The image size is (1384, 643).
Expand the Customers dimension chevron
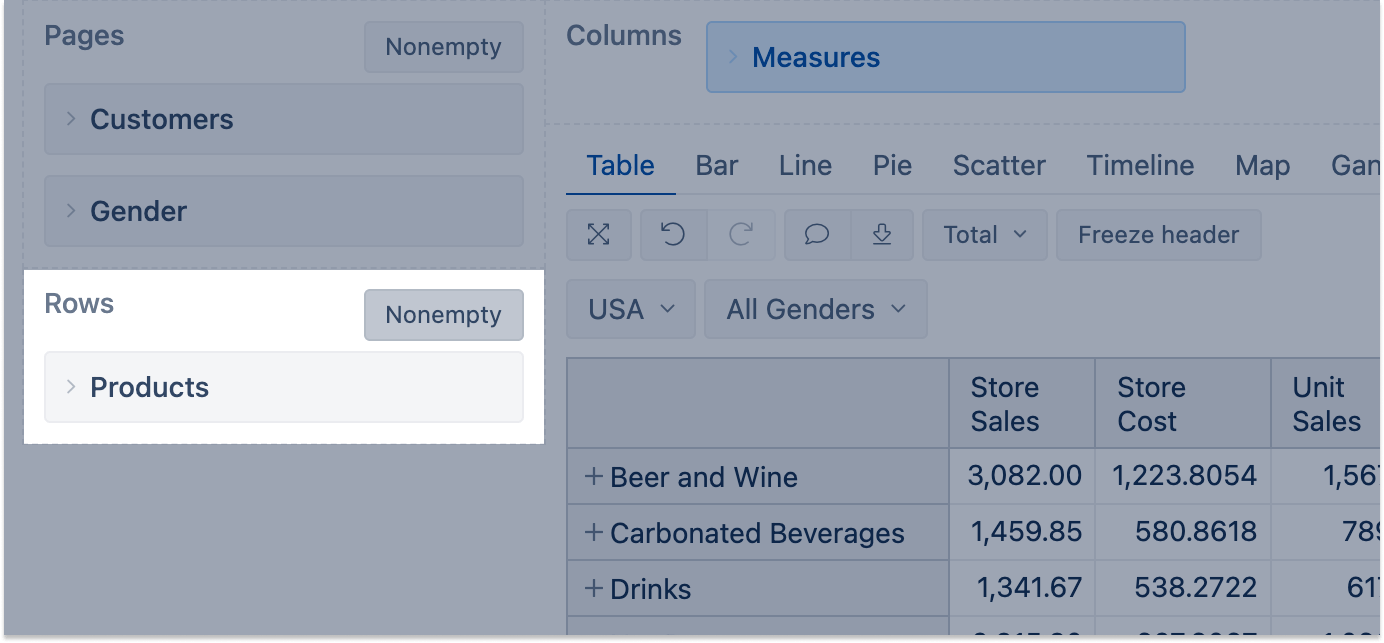(x=71, y=119)
